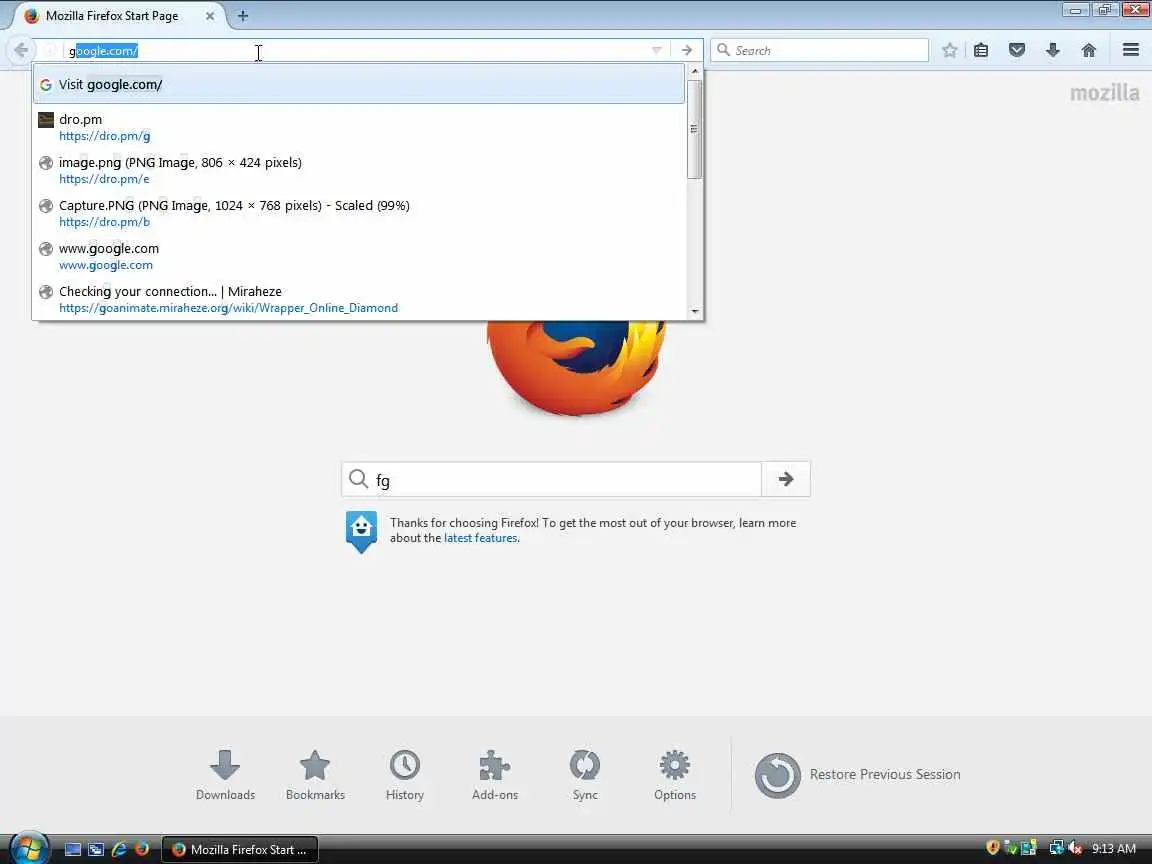Select the Mozilla Firefox Start Page tab
Image resolution: width=1152 pixels, height=864 pixels.
pyautogui.click(x=118, y=15)
